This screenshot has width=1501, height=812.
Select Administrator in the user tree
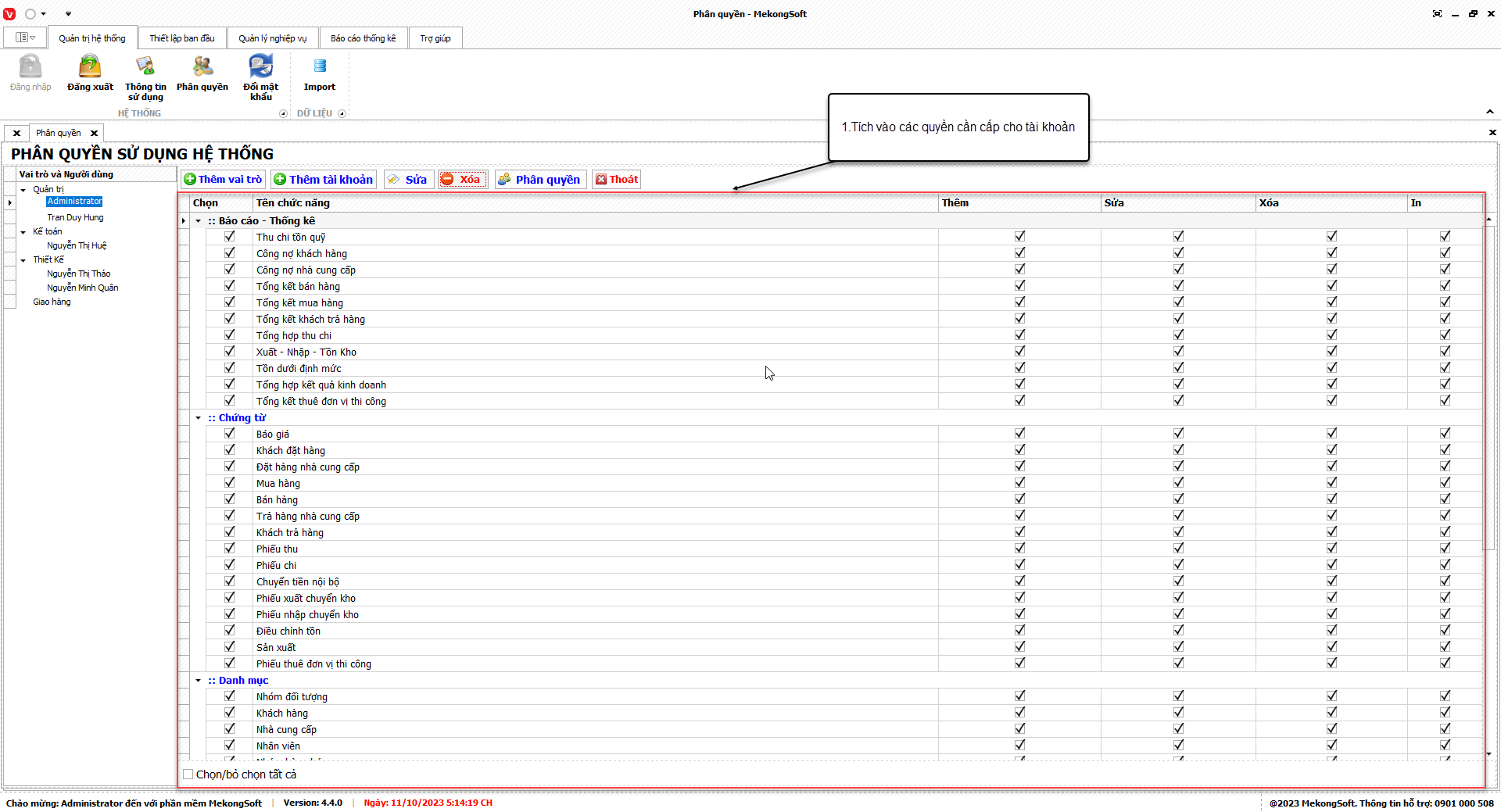74,202
